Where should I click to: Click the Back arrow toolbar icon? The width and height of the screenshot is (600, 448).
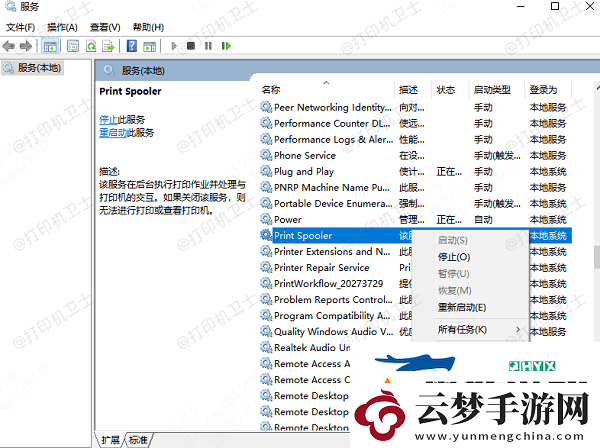coord(8,46)
